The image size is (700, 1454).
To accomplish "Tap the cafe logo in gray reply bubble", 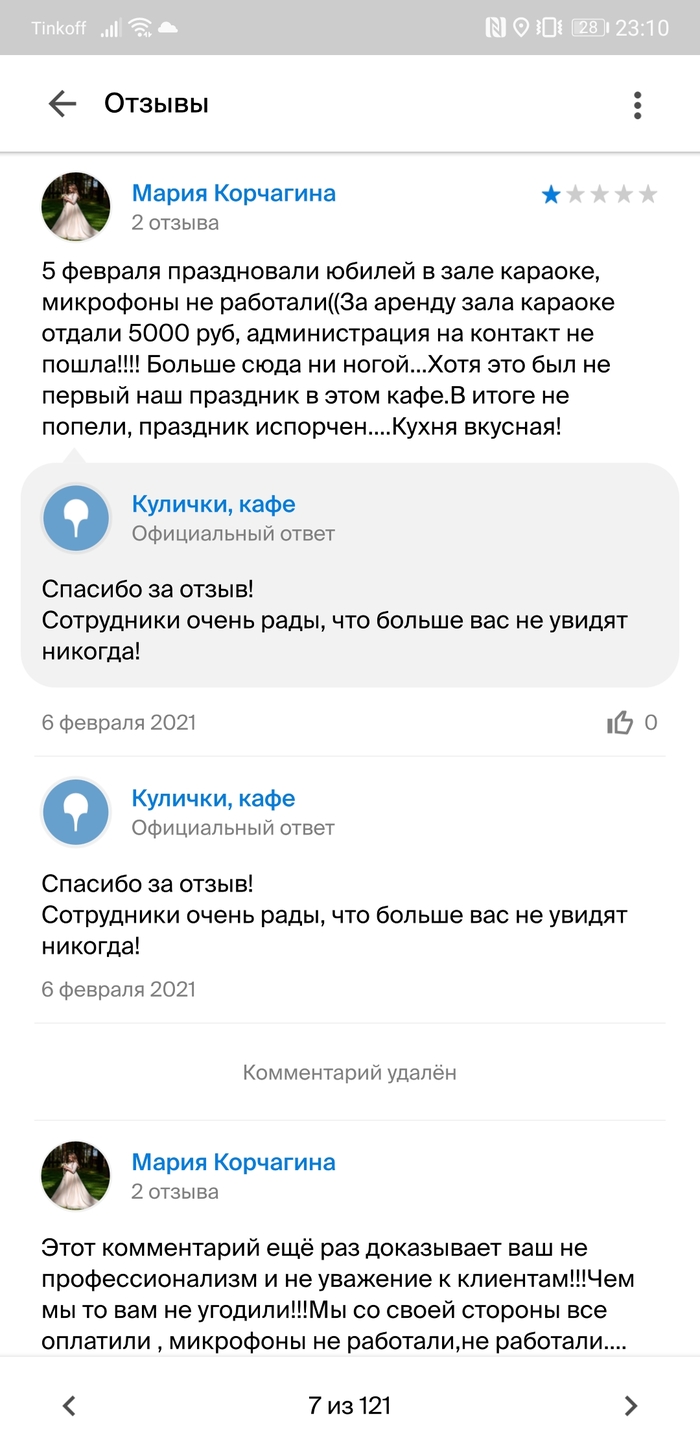I will click(x=75, y=518).
